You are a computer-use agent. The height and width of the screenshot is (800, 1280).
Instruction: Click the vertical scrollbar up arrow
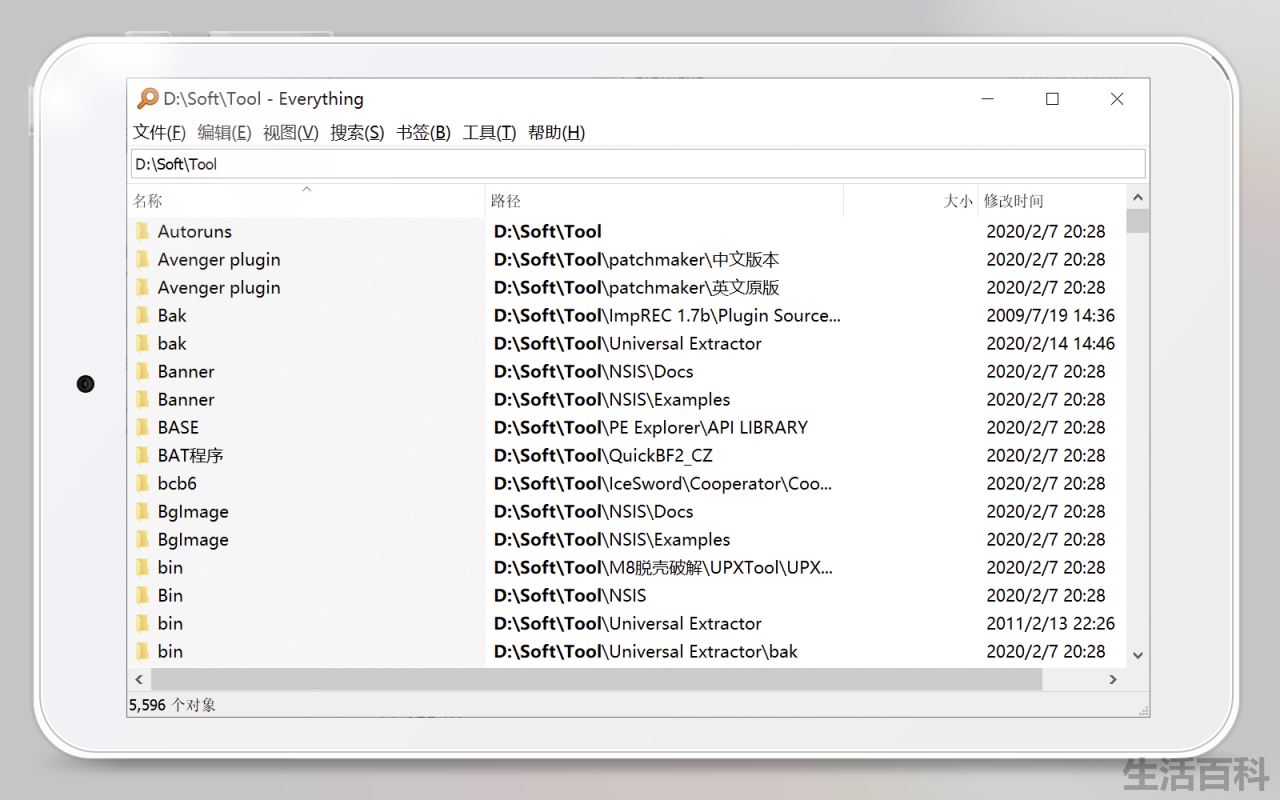(1137, 197)
